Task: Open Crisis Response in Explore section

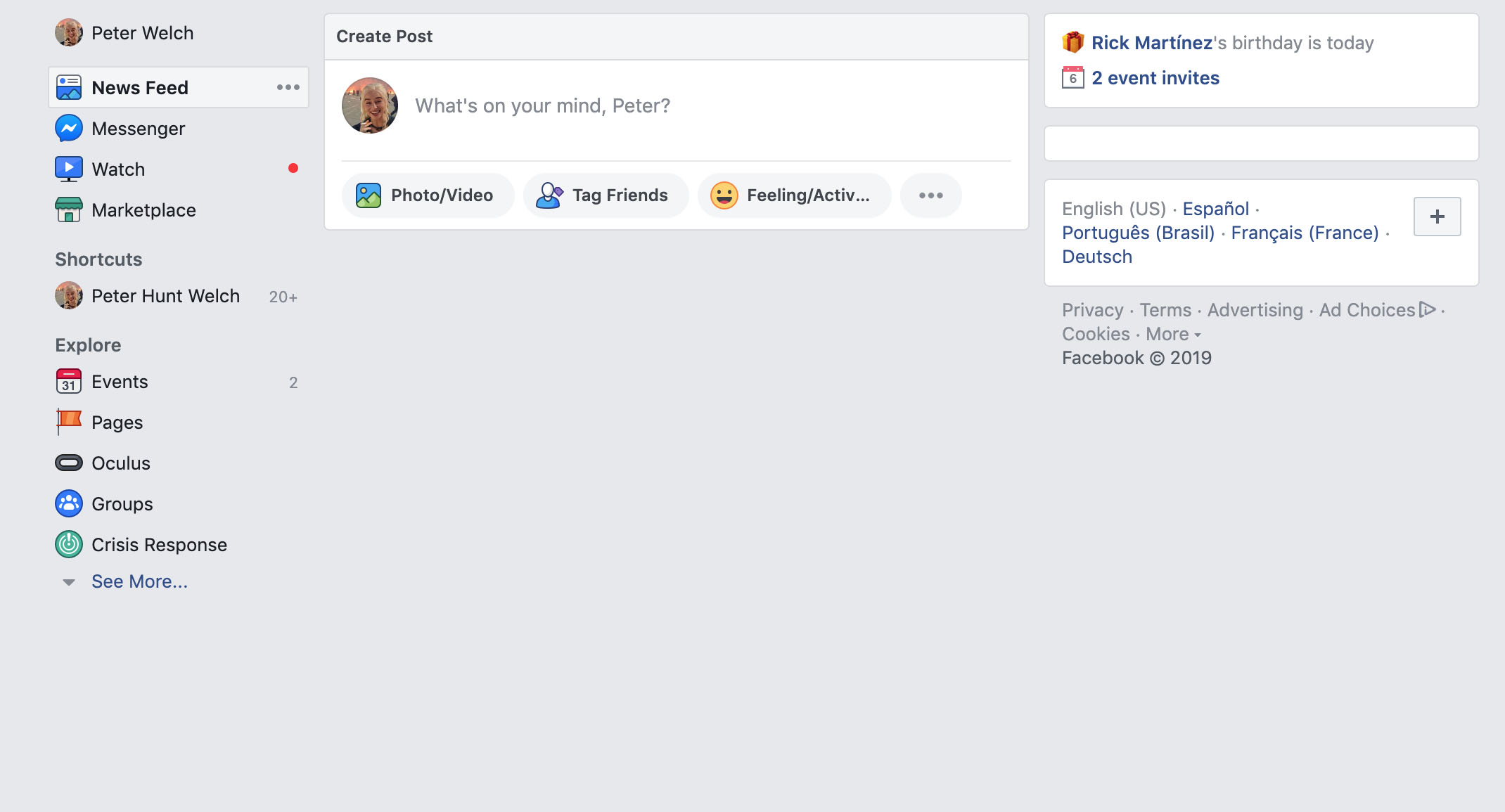Action: point(159,545)
